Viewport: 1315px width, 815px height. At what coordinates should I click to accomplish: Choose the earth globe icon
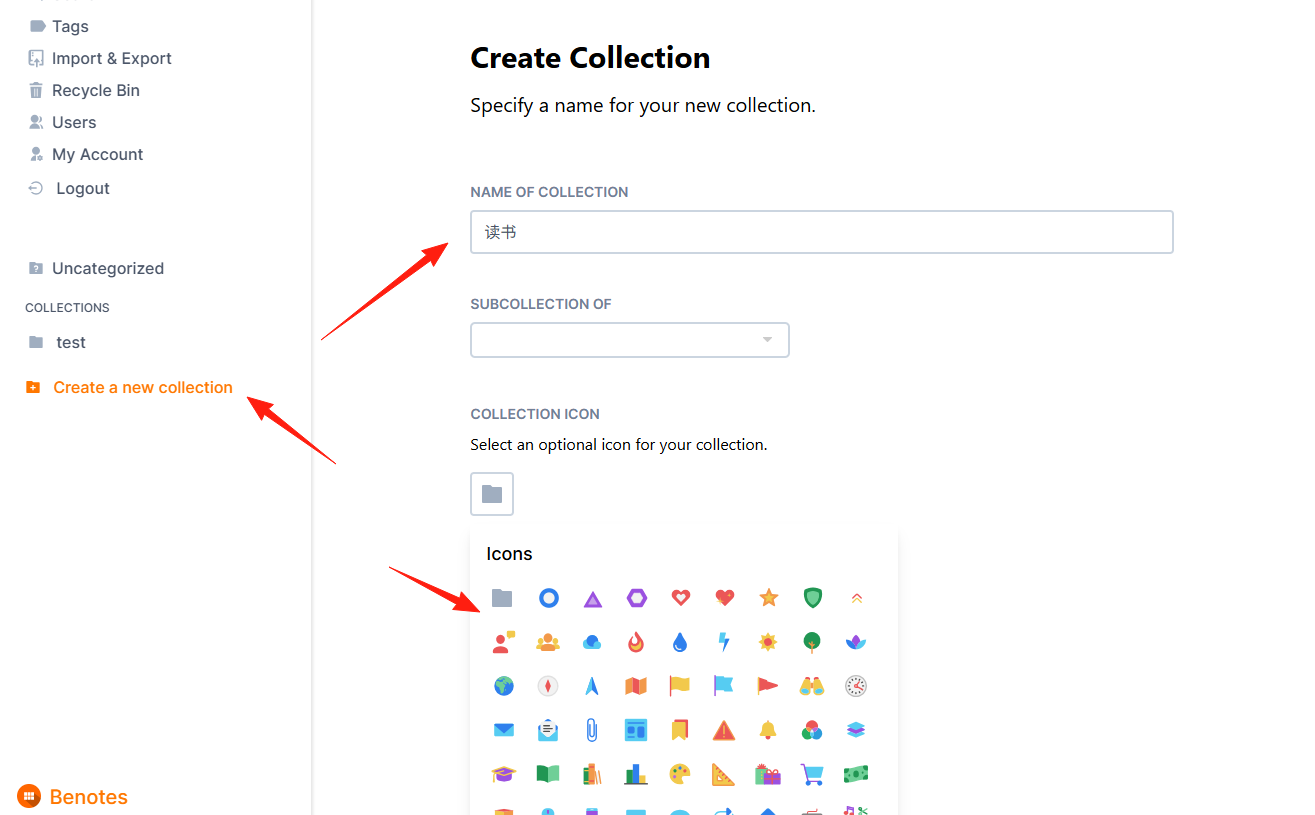click(503, 686)
